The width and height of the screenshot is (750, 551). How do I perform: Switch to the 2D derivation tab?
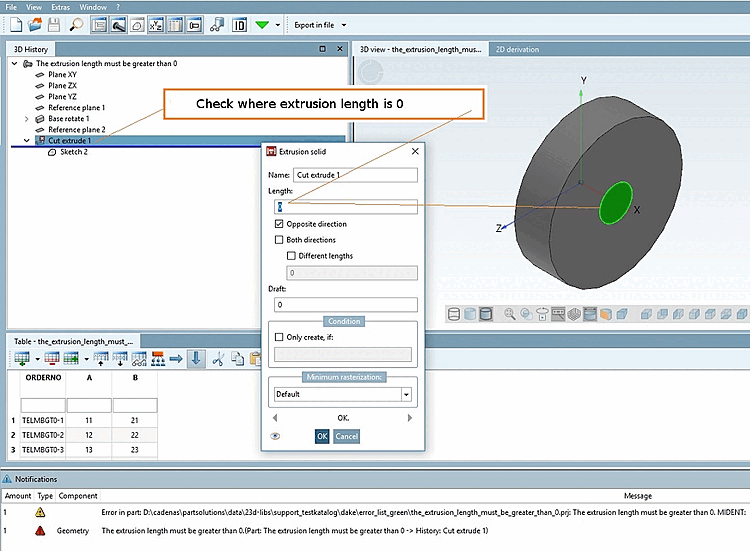point(517,49)
